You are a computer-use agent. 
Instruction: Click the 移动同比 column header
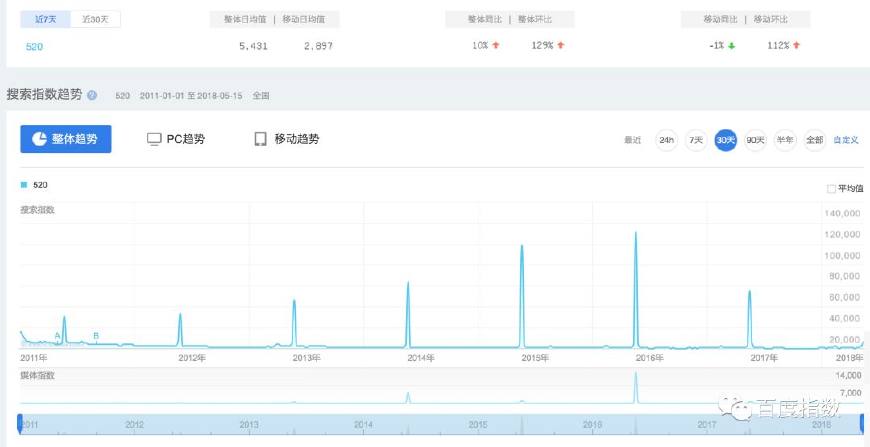[x=721, y=19]
